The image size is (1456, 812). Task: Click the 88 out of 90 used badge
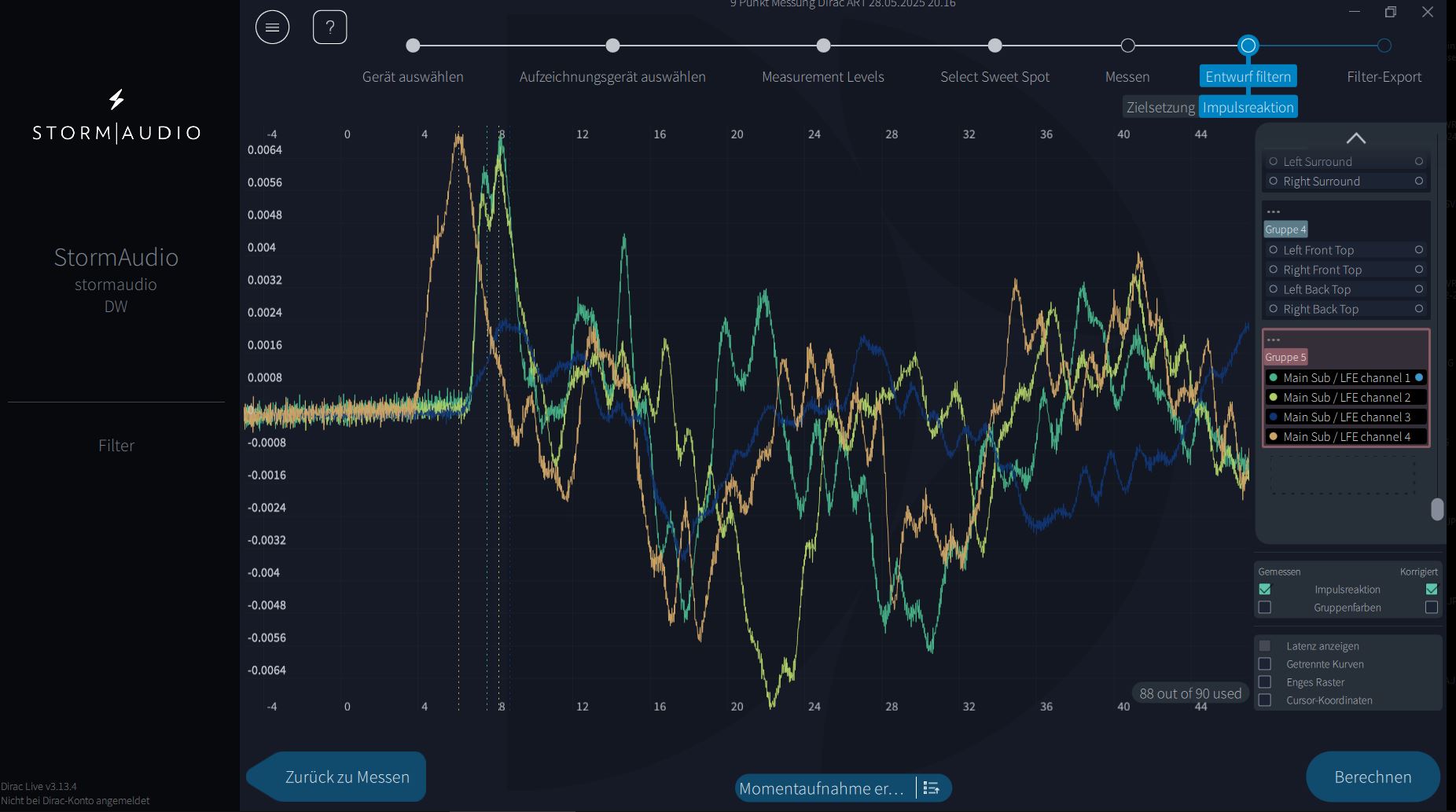pyautogui.click(x=1190, y=693)
